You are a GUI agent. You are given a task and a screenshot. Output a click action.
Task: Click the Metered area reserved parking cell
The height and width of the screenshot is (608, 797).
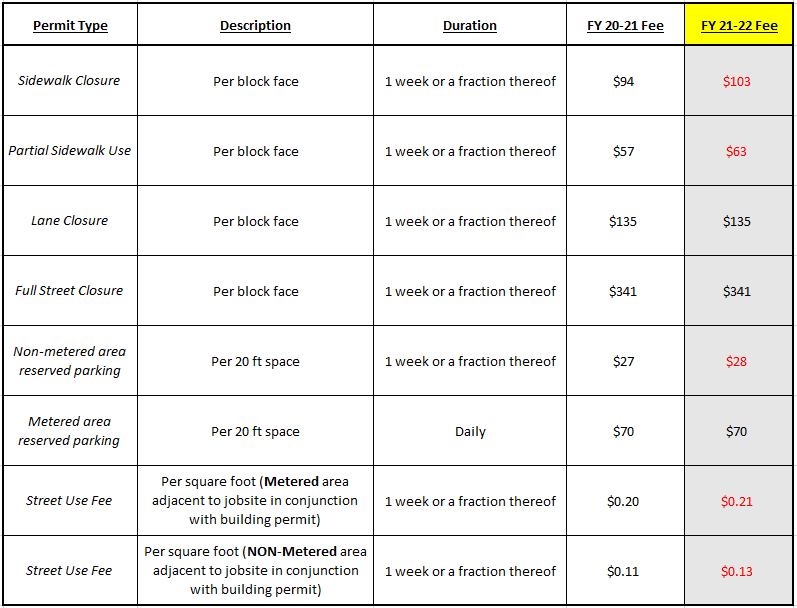click(69, 431)
